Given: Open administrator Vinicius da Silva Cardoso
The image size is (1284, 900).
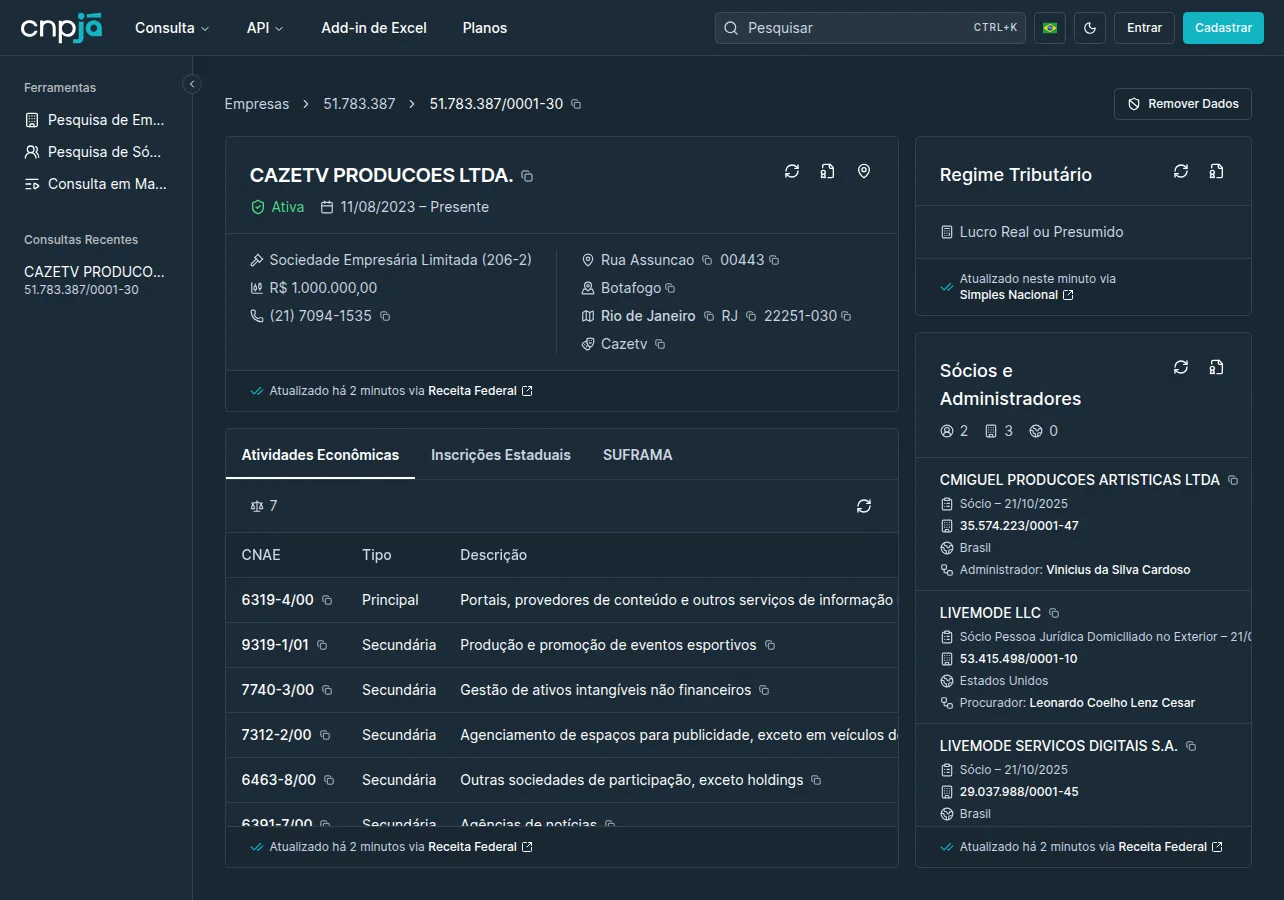Looking at the screenshot, I should point(1118,570).
